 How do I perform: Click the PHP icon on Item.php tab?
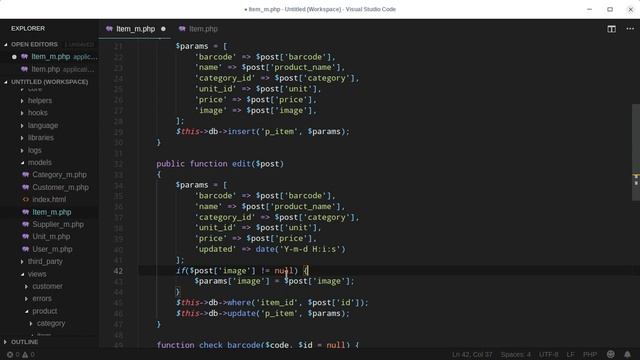click(182, 29)
